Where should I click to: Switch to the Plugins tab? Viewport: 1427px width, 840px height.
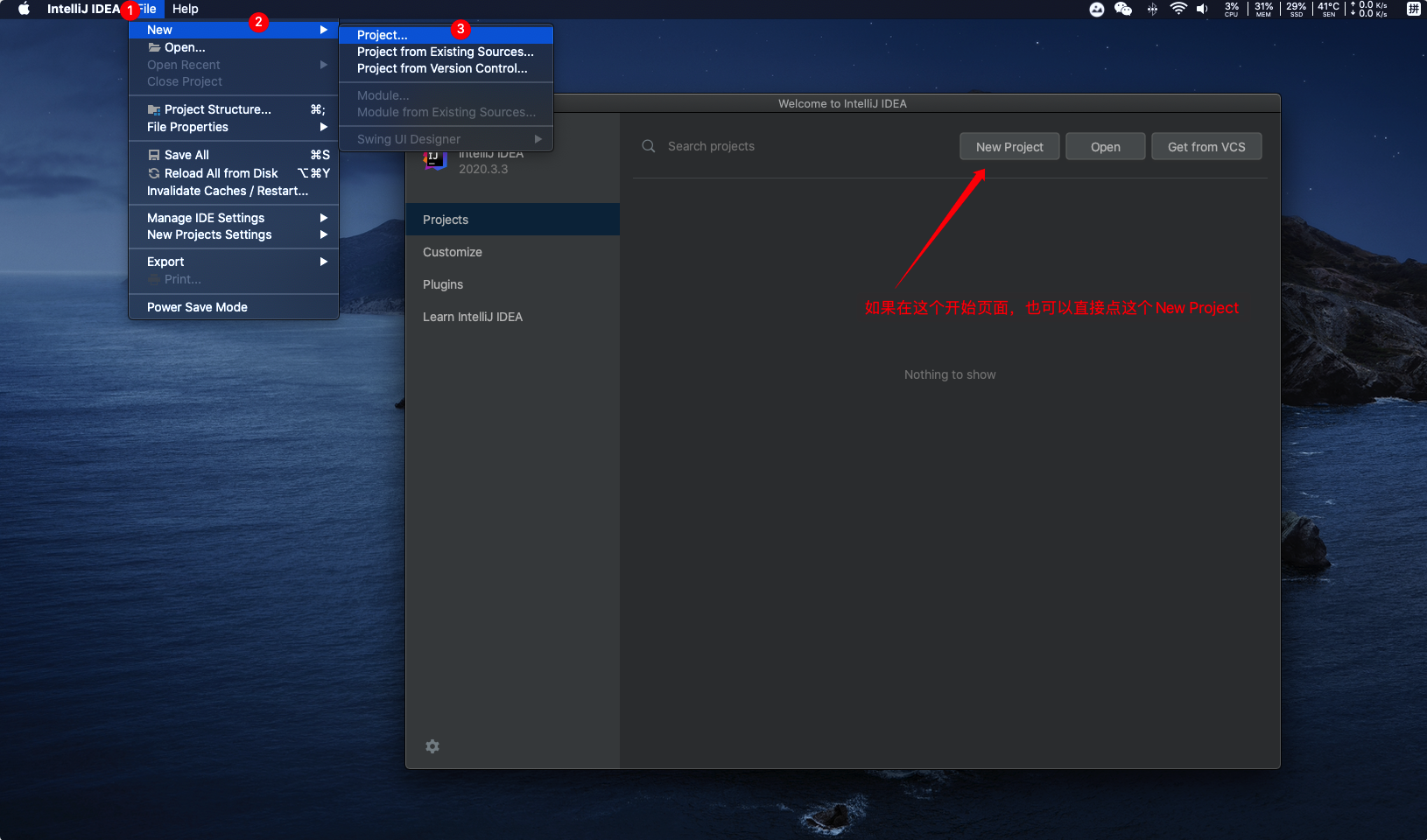pos(513,284)
